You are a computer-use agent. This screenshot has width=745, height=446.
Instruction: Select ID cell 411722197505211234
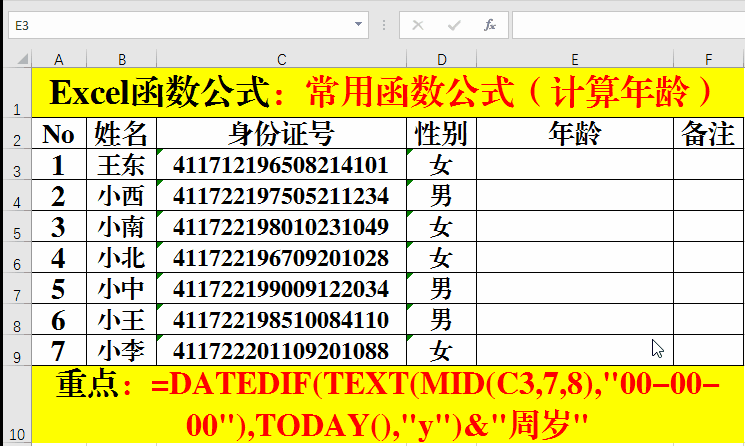tap(282, 195)
